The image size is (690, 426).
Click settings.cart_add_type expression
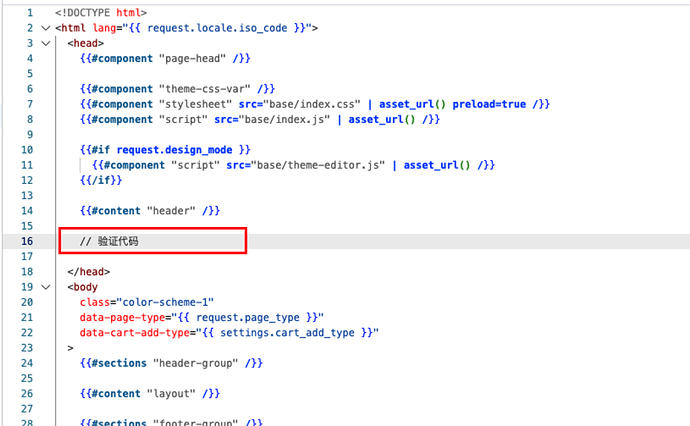(287, 333)
